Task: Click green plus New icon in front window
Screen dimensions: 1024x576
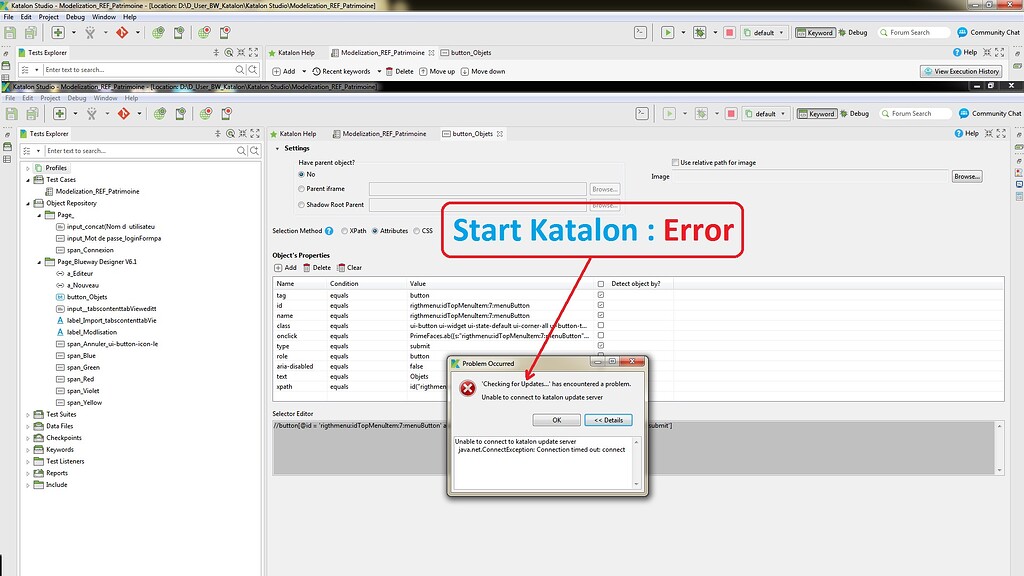Action: point(59,114)
